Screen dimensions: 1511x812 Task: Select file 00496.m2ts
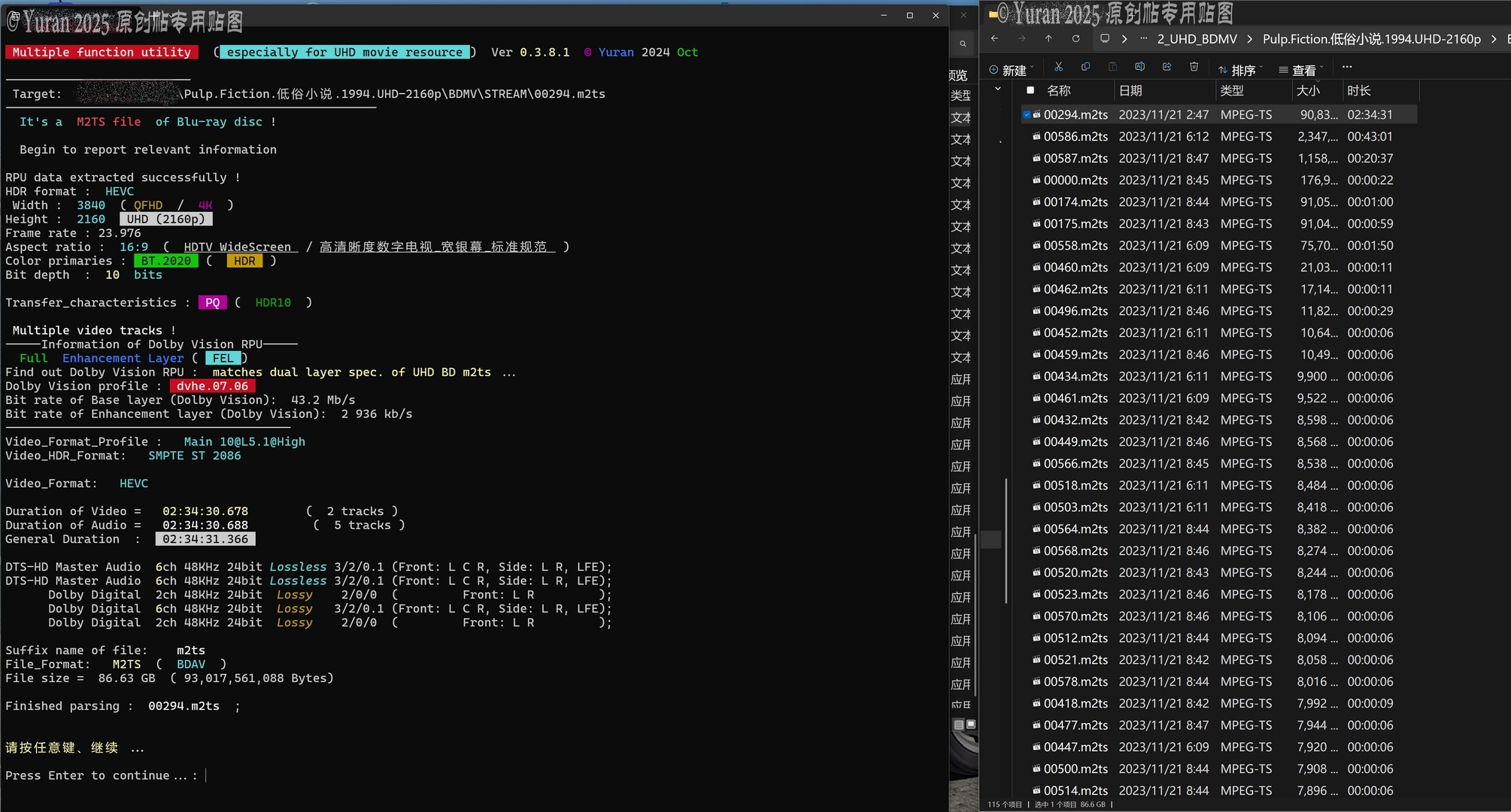(1076, 311)
